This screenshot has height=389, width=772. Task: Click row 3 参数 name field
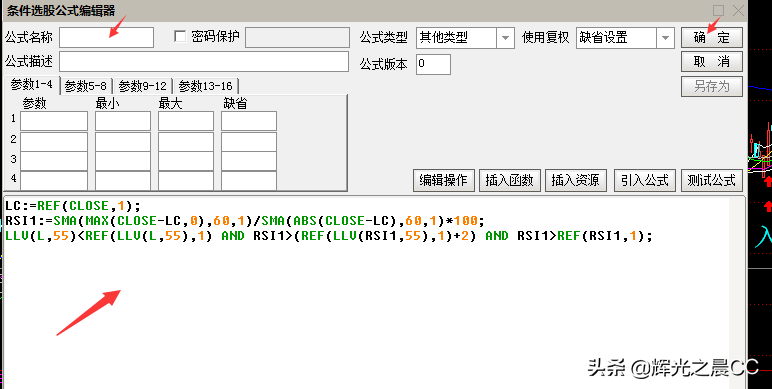[x=54, y=161]
